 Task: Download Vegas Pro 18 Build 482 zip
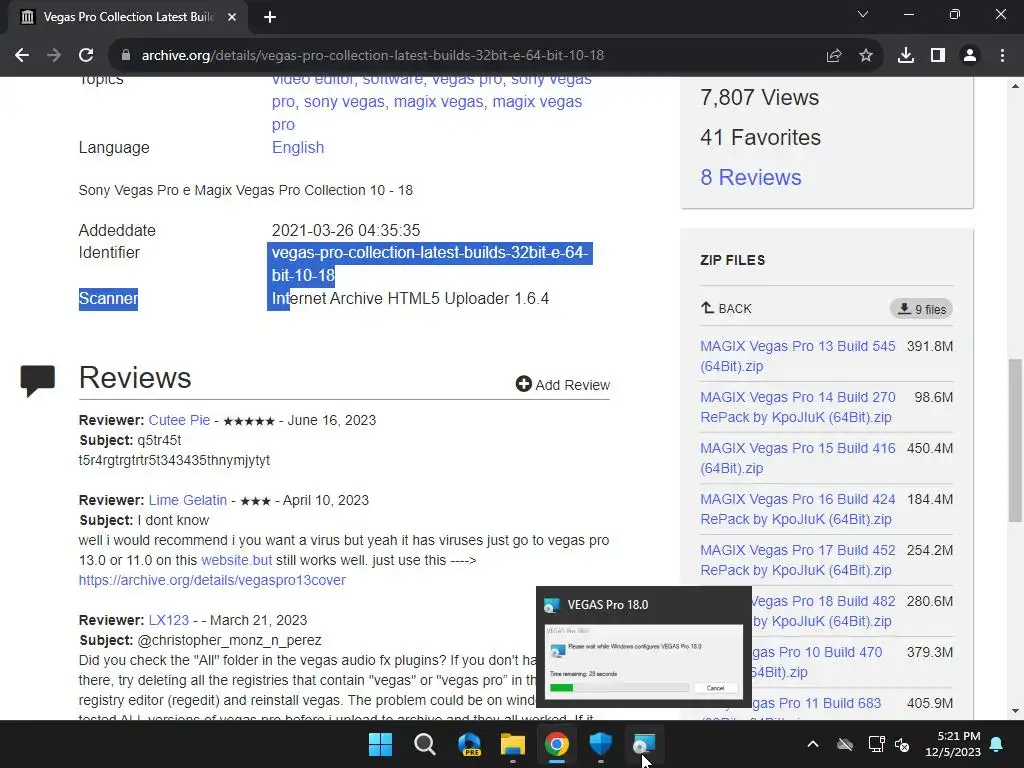tap(824, 611)
